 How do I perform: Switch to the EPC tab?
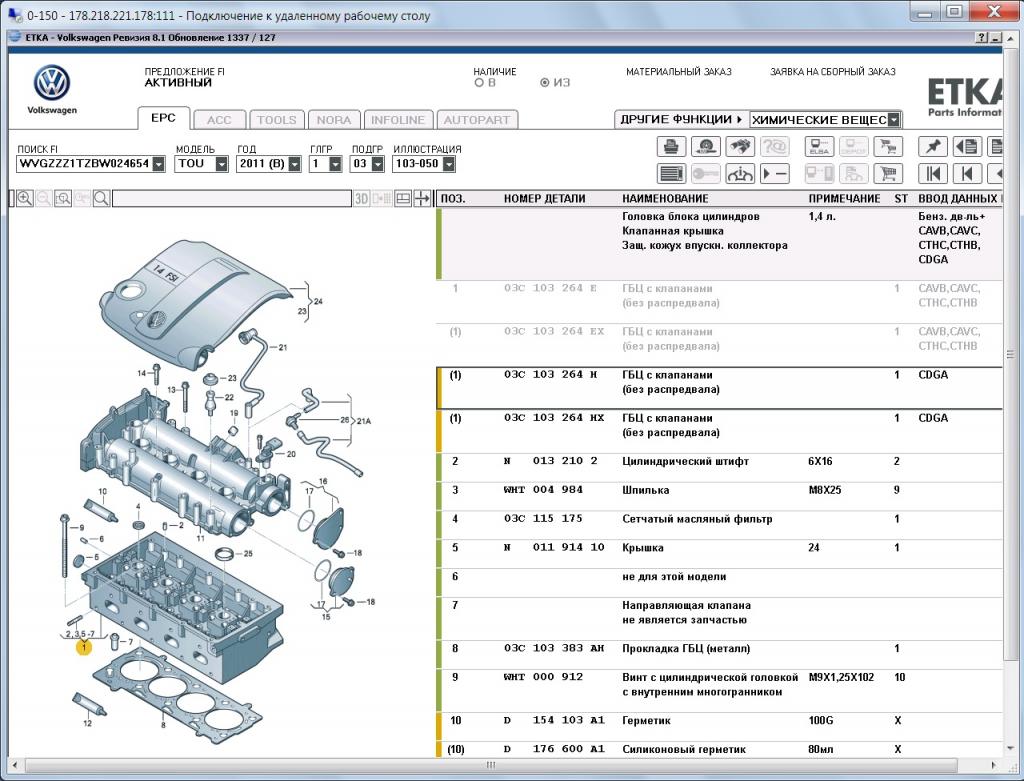[x=163, y=118]
